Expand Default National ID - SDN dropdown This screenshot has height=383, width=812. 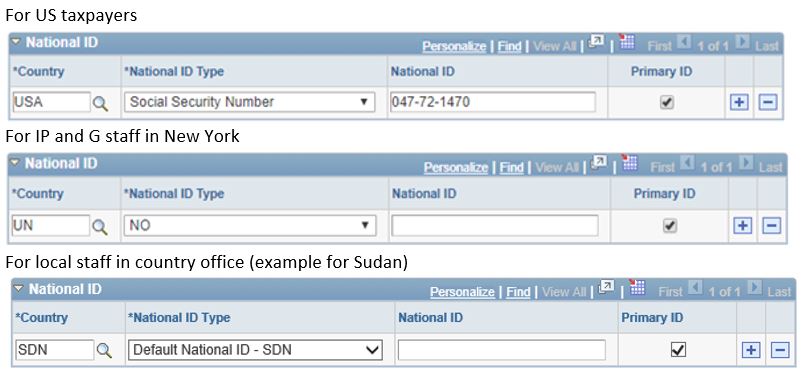pos(255,350)
